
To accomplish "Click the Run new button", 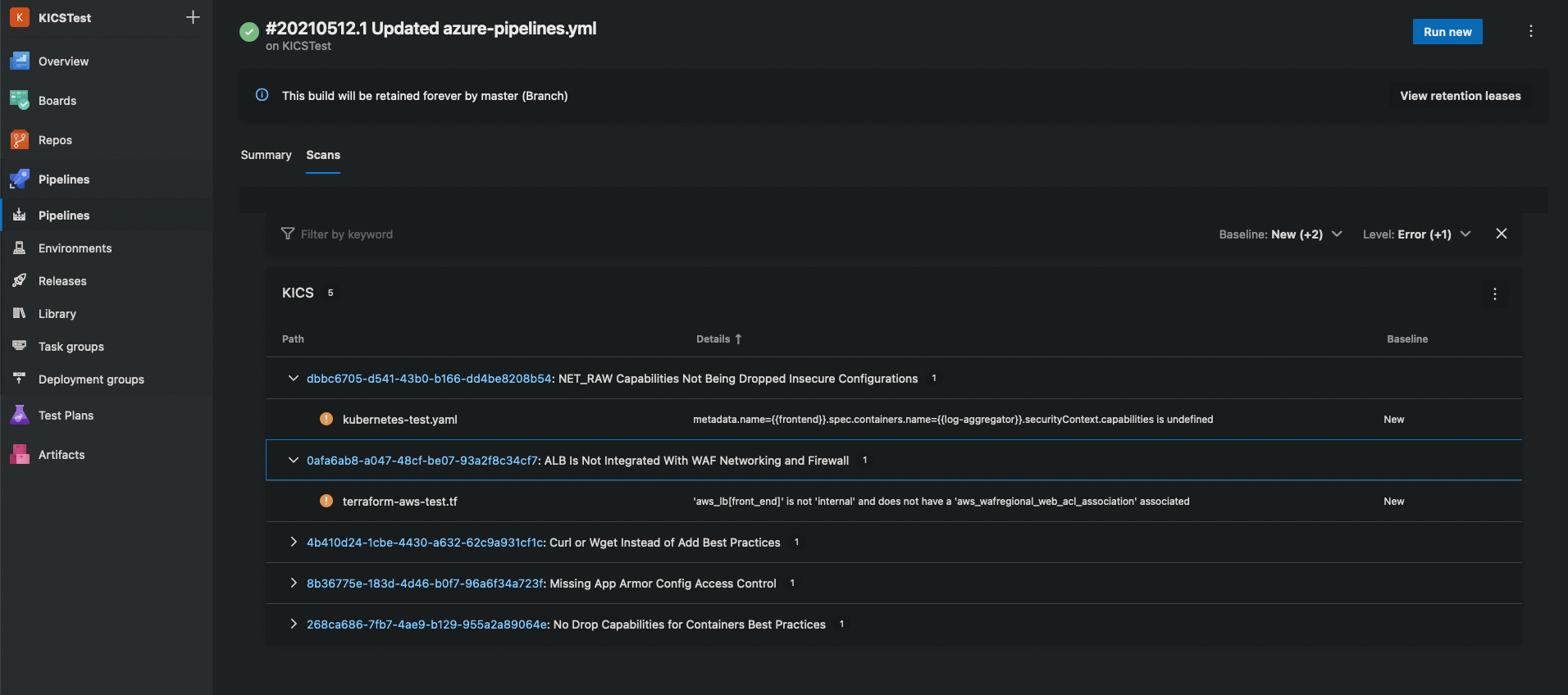I will coord(1447,32).
